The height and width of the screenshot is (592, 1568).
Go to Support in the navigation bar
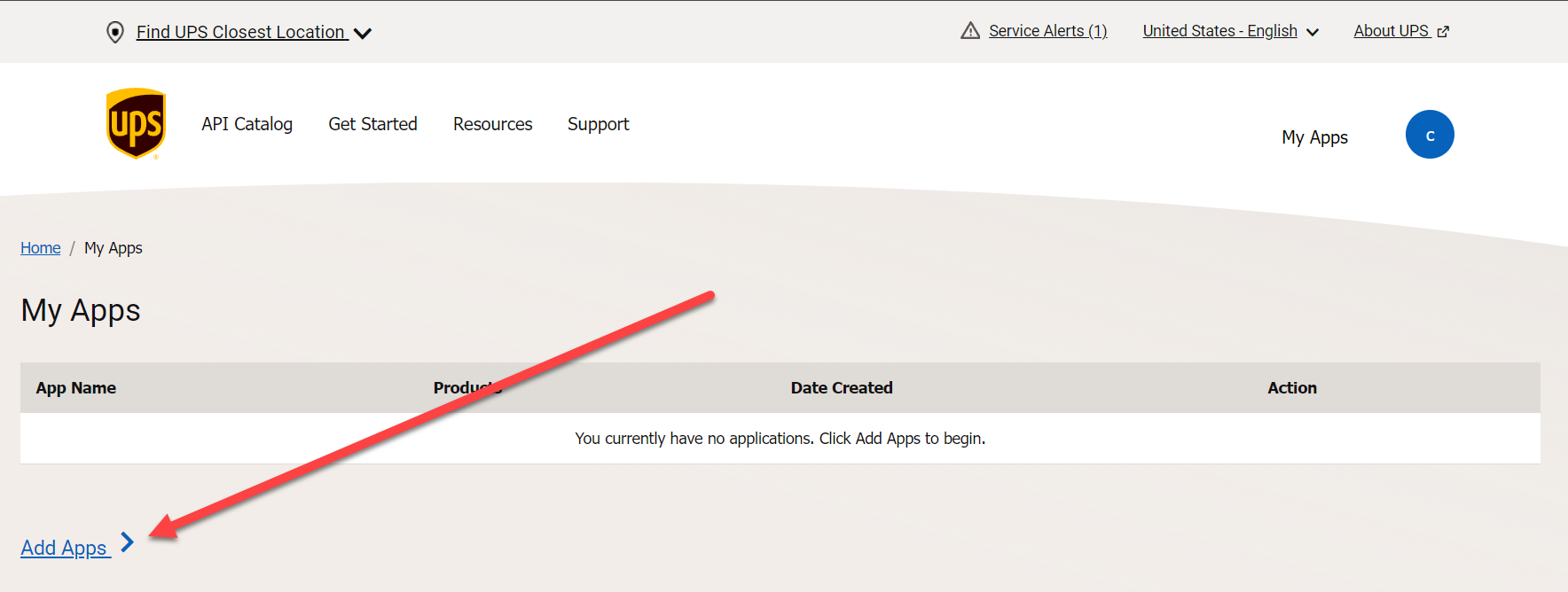click(x=598, y=124)
